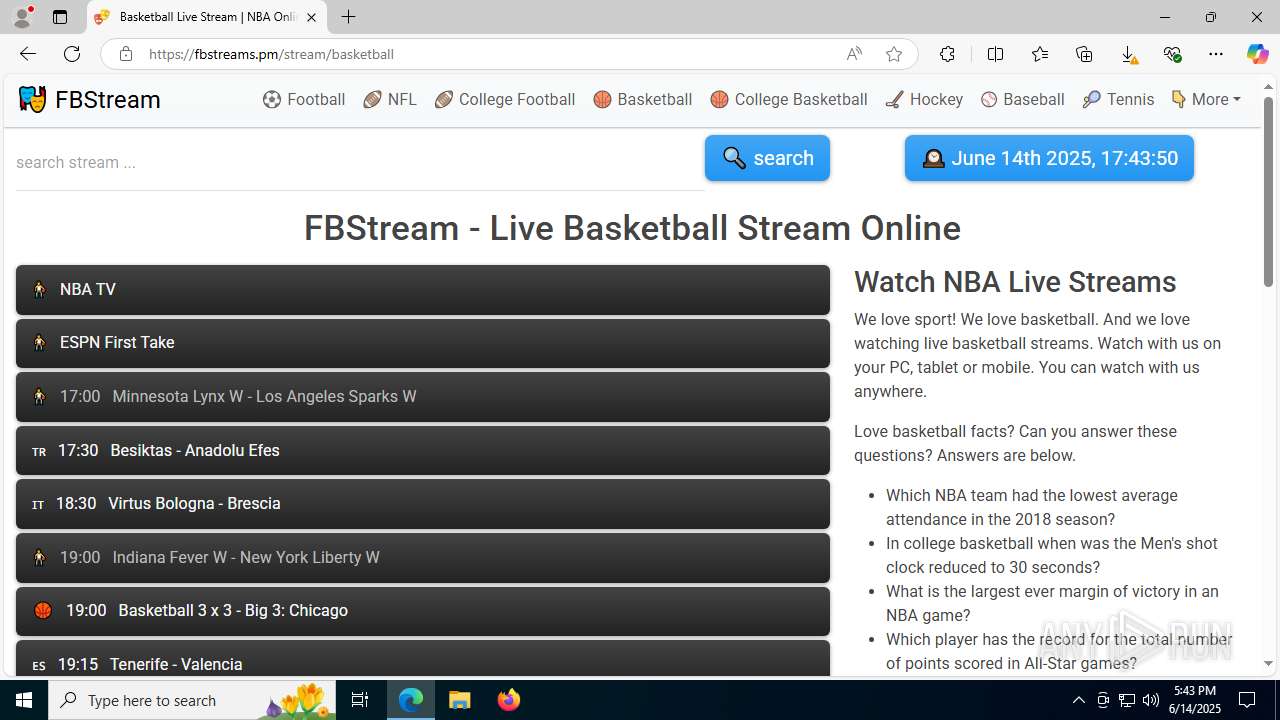Click the browser profile icon

click(22, 17)
